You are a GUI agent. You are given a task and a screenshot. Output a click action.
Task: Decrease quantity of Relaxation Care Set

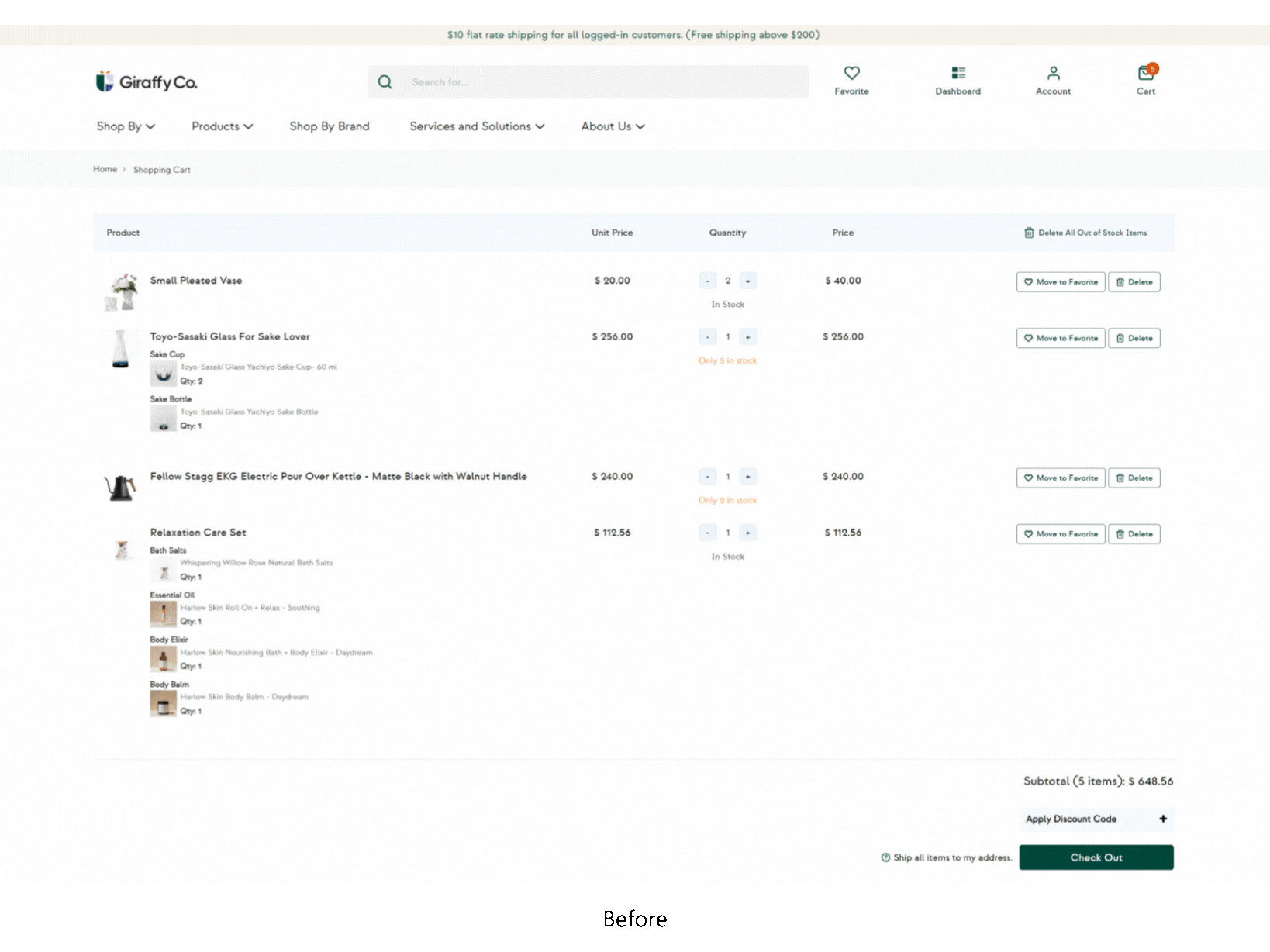tap(707, 533)
